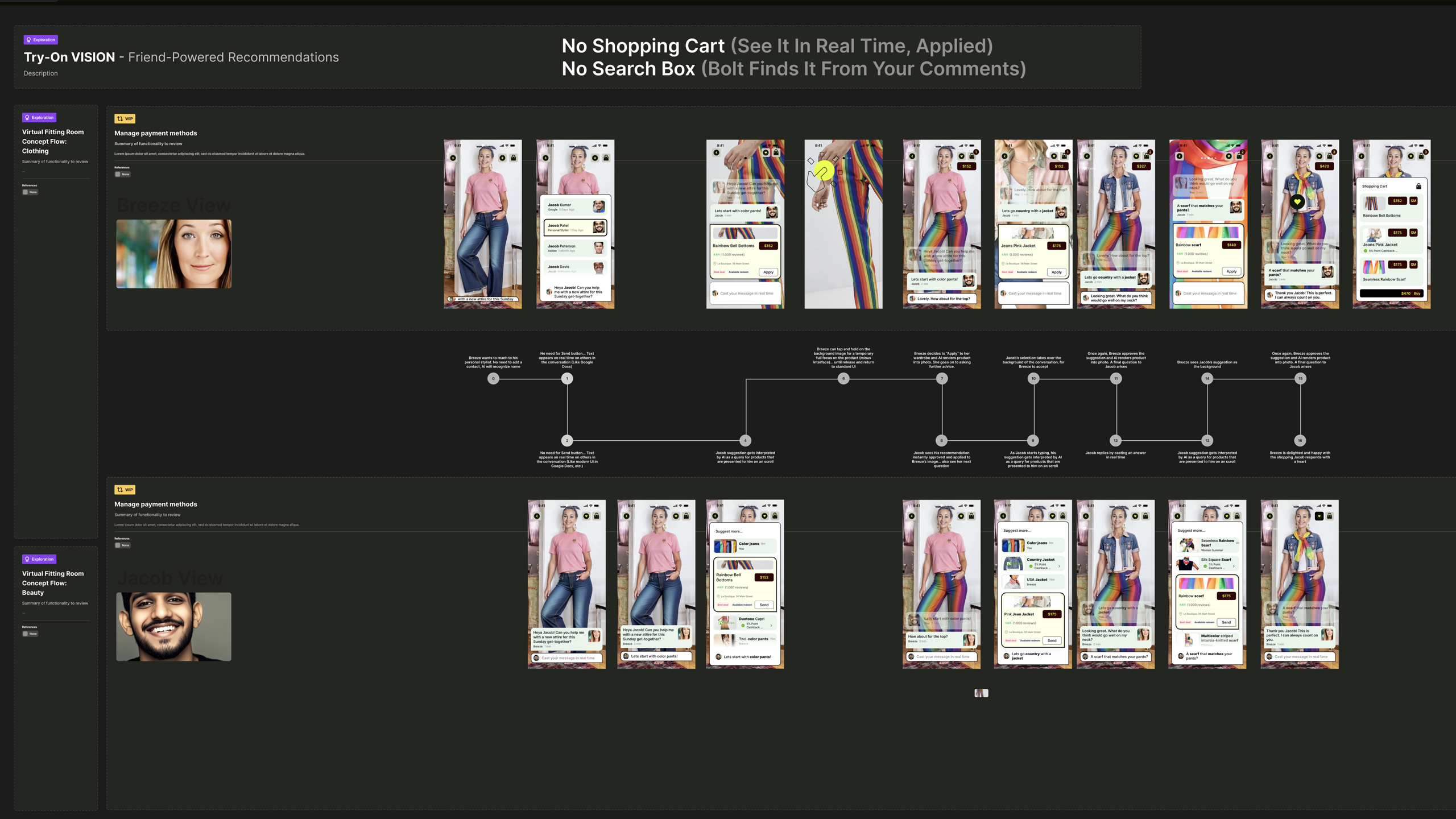Screen dimensions: 1456x819
Task: Toggle None reference checkbox under Concept Flow: Clothing
Action: pos(25,192)
